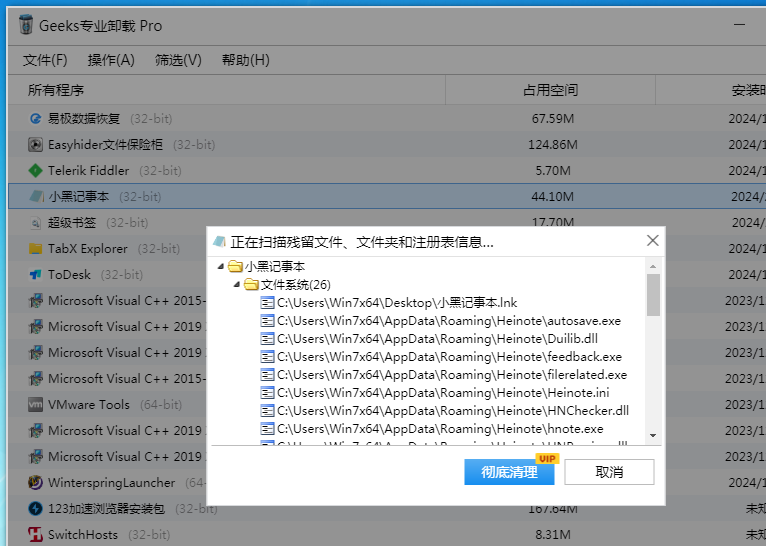Image resolution: width=766 pixels, height=546 pixels.
Task: Click the ToDesk program icon
Action: (36, 274)
